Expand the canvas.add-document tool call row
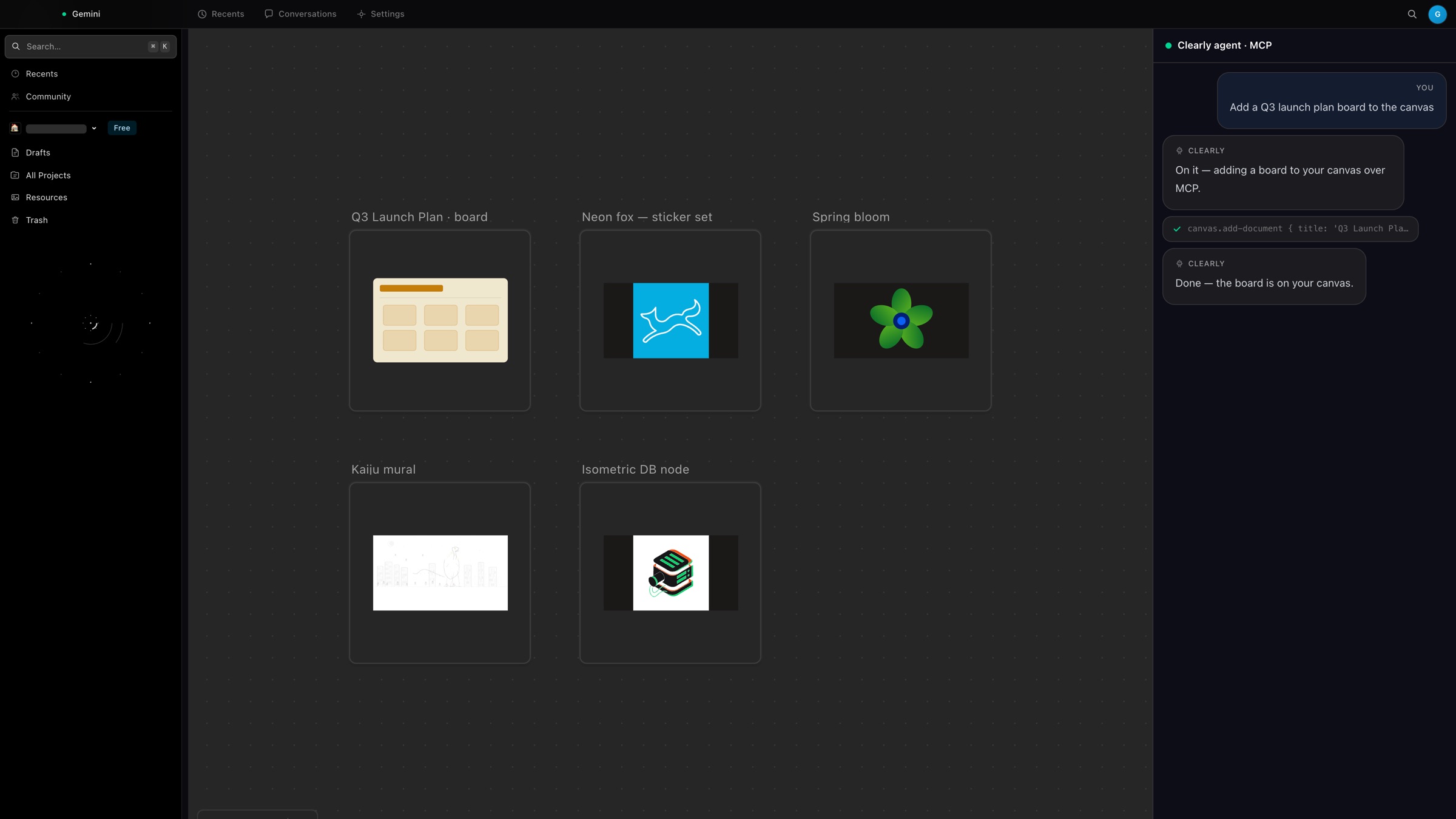The width and height of the screenshot is (1456, 819). click(1290, 229)
